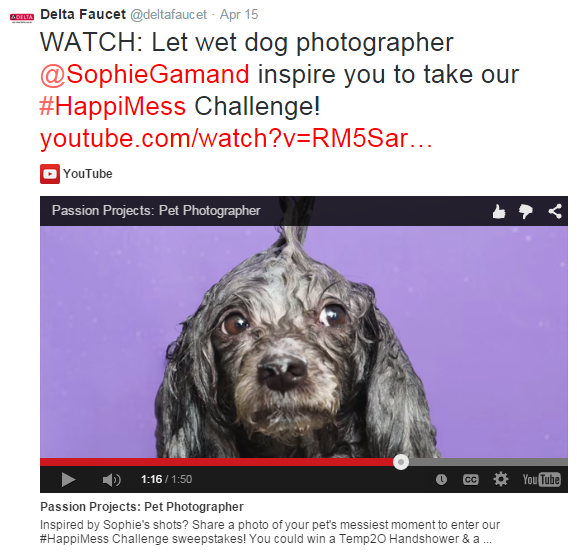Open the Apr 15 tweet timestamp

coord(239,15)
